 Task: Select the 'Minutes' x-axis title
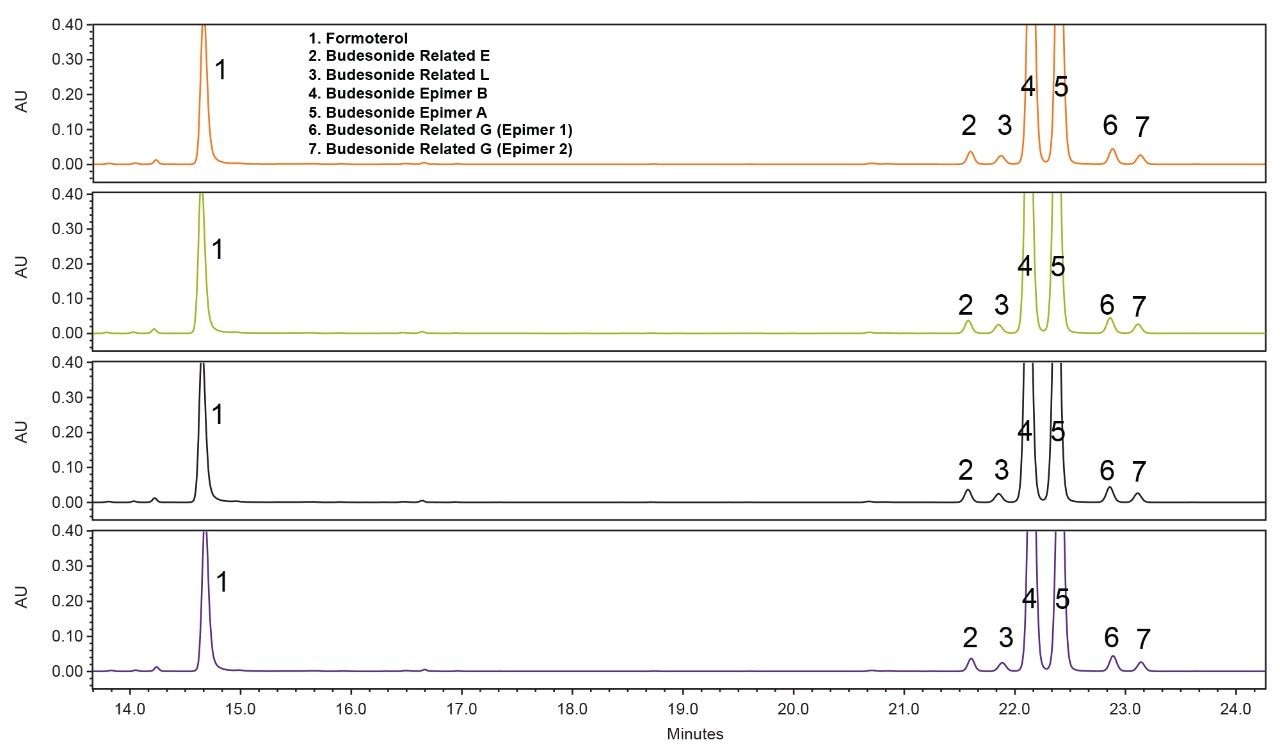click(x=695, y=734)
